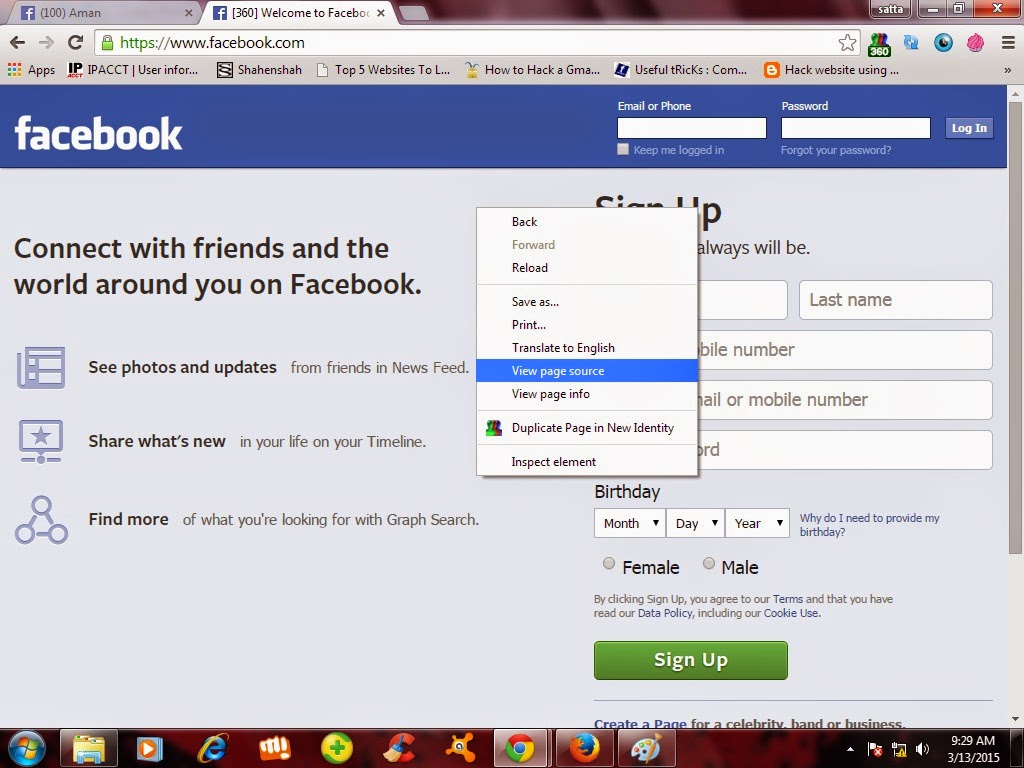Click the browser address bar
Viewport: 1024px width, 768px height.
coord(477,43)
